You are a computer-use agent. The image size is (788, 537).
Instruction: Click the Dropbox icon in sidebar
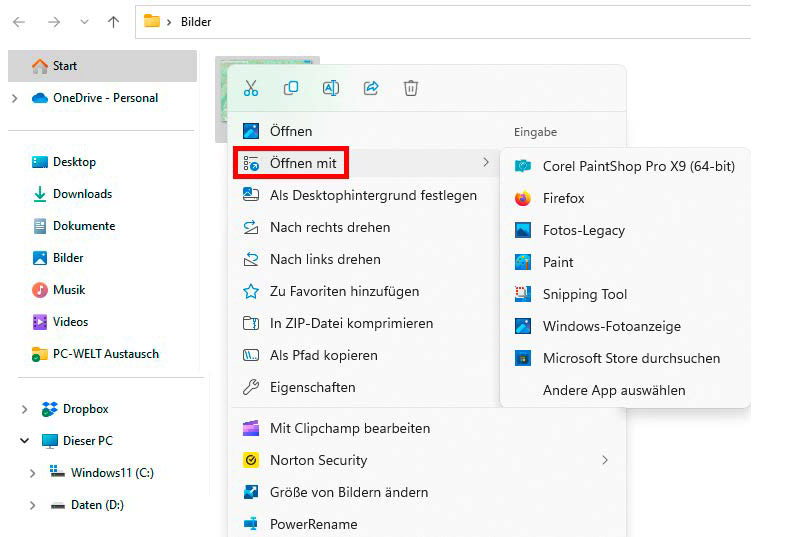click(49, 409)
